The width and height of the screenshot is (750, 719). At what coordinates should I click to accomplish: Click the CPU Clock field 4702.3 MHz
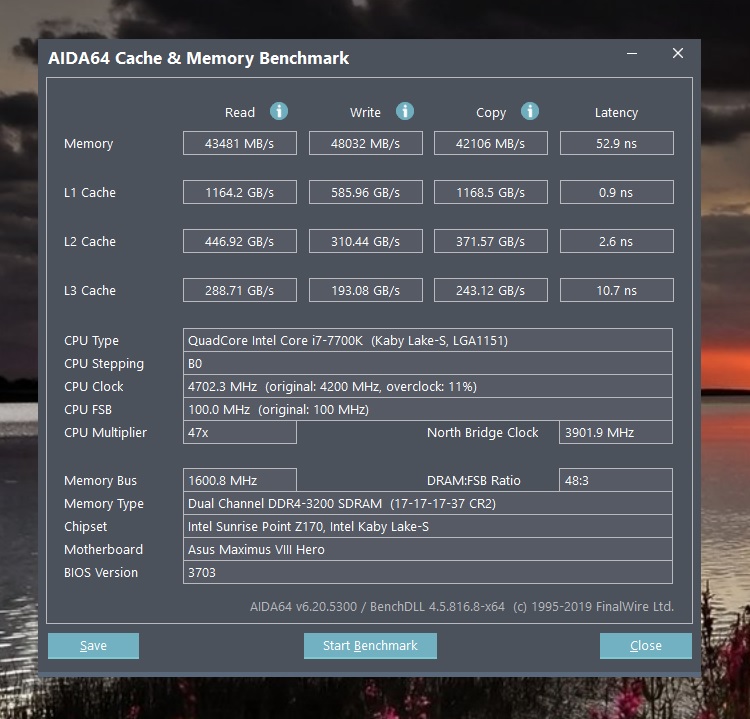428,387
